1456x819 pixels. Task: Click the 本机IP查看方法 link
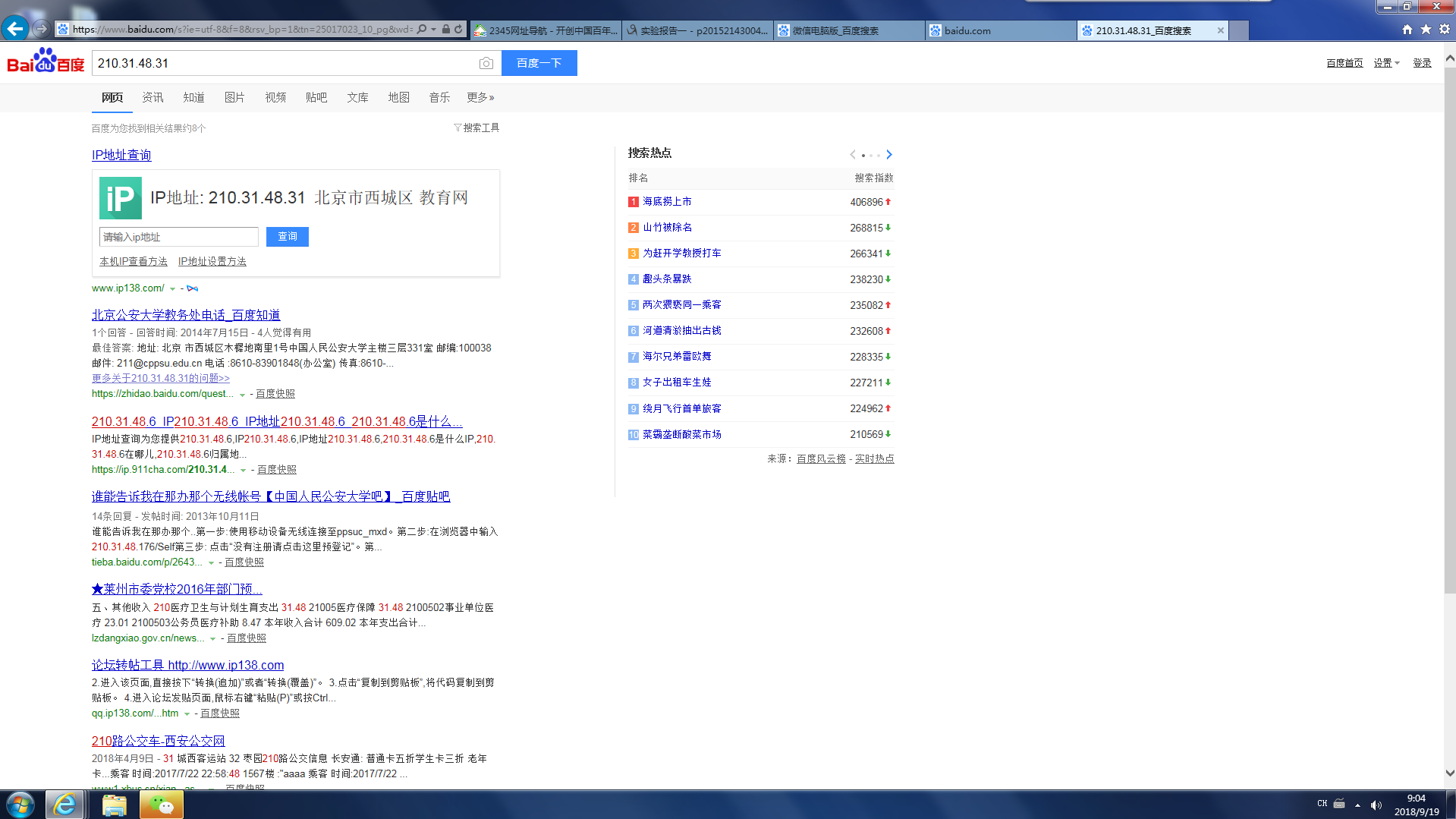134,261
